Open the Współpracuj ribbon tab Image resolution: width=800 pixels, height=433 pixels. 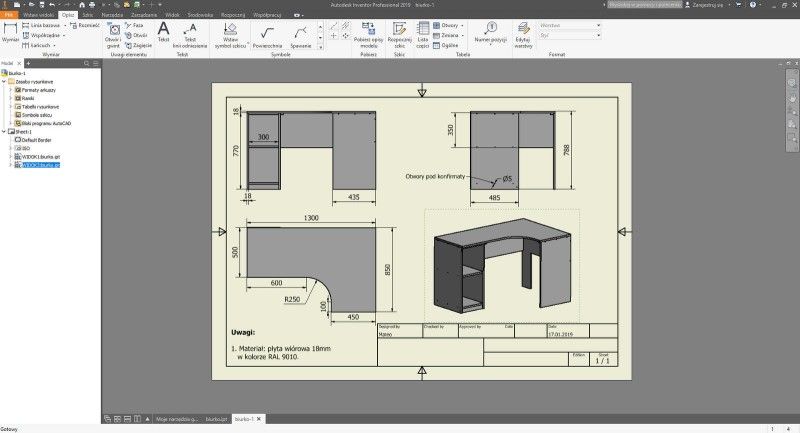click(x=267, y=15)
